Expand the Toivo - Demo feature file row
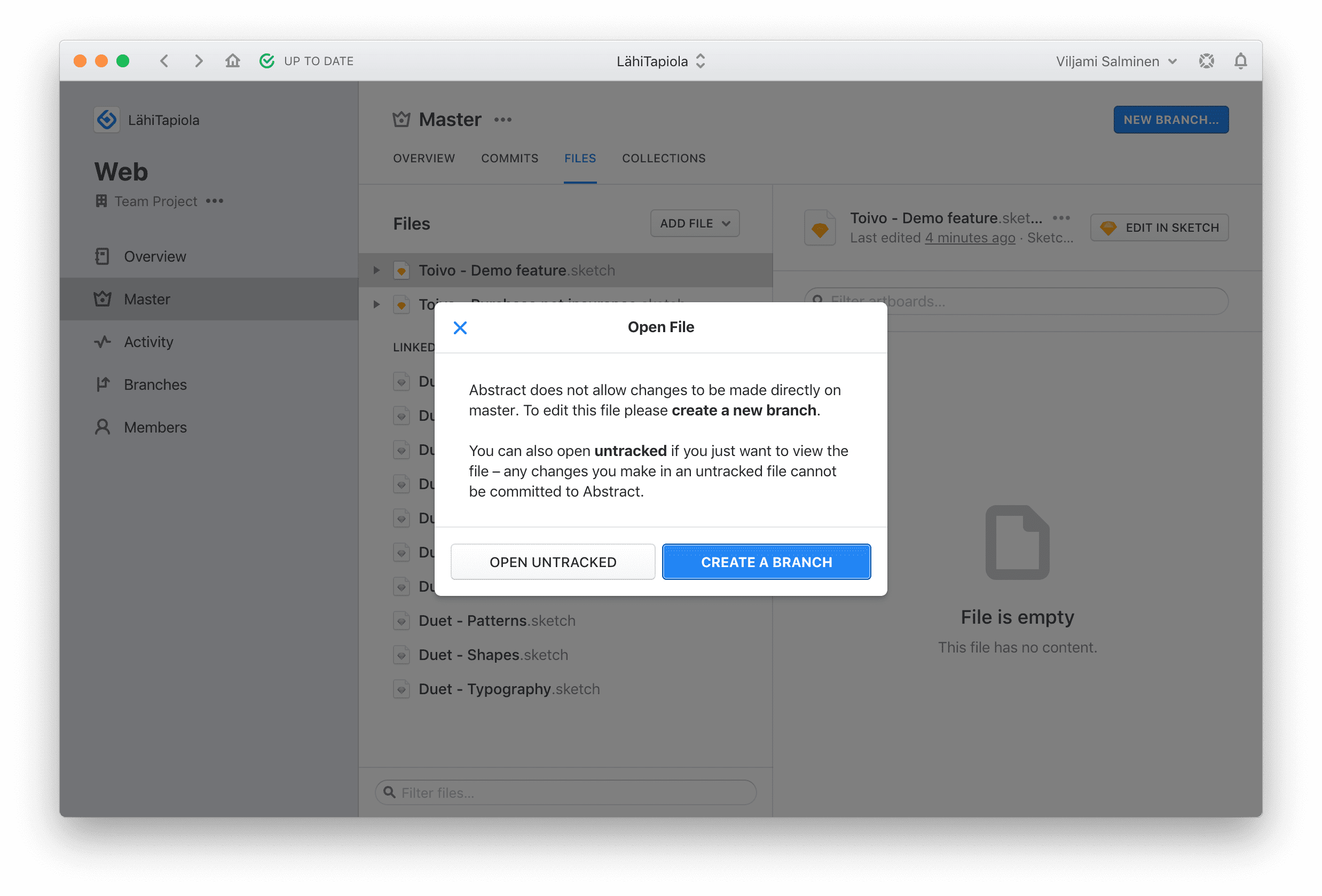 point(376,270)
